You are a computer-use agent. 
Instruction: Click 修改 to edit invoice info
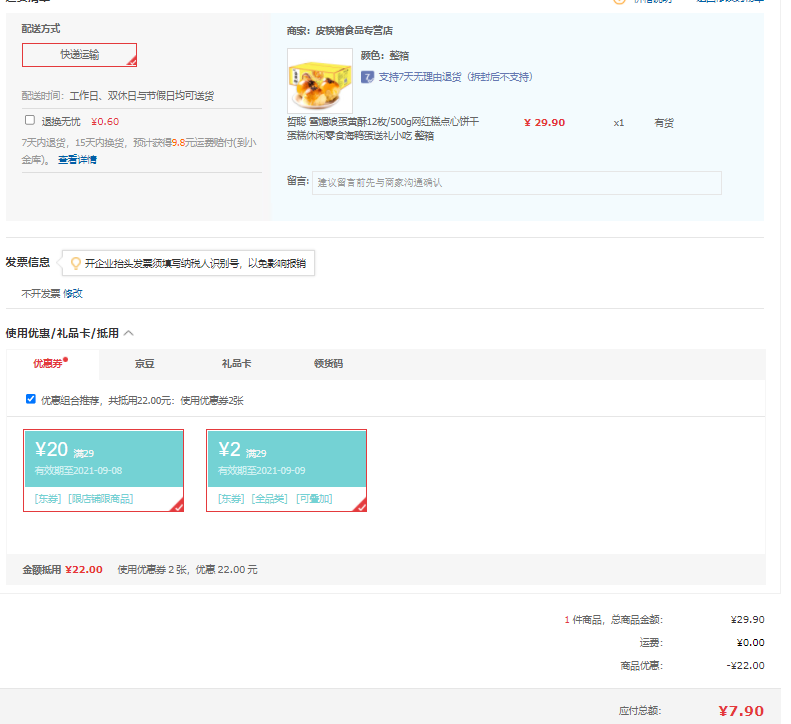pyautogui.click(x=73, y=294)
